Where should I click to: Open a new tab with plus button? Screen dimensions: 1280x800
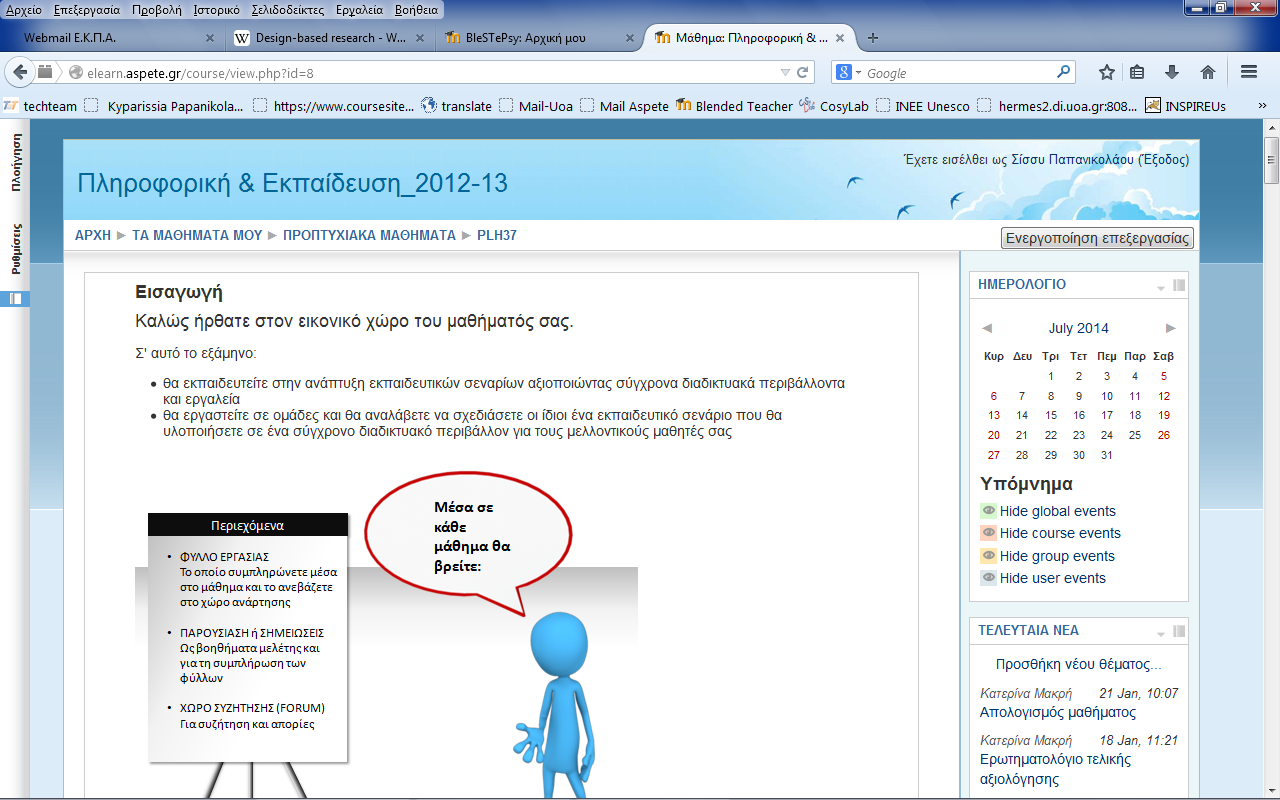[x=873, y=38]
